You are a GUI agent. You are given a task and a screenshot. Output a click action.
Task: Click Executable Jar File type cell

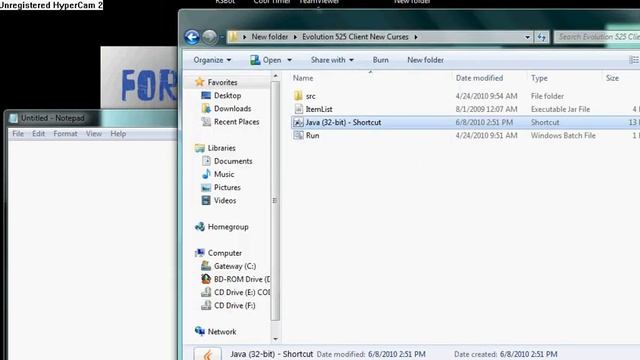coord(560,109)
